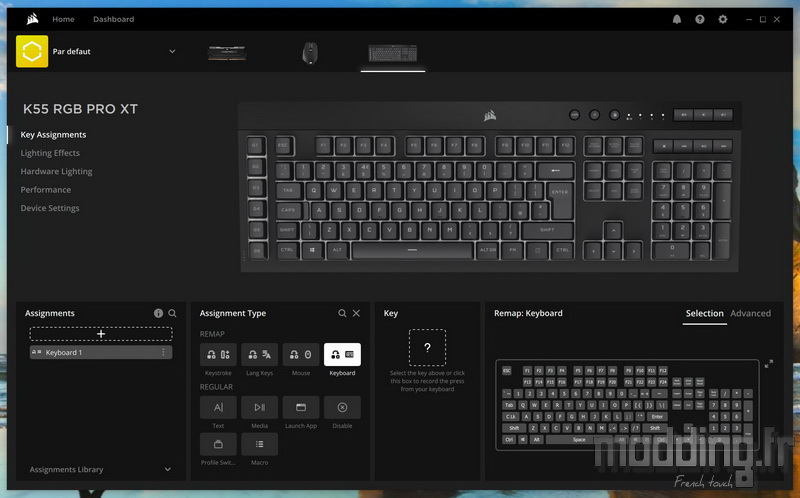Open Device Settings section
The image size is (800, 498).
tap(49, 208)
